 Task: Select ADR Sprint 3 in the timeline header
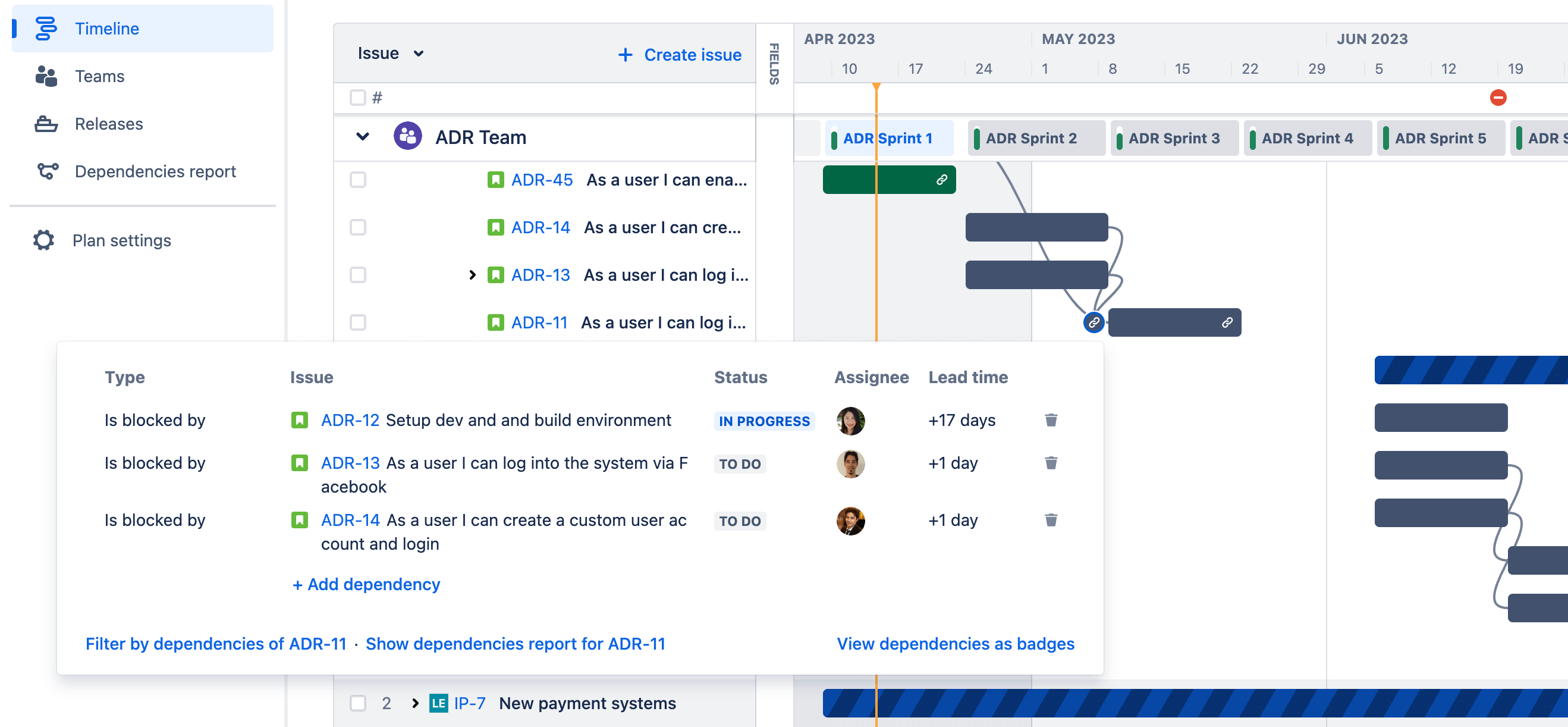[x=1174, y=137]
